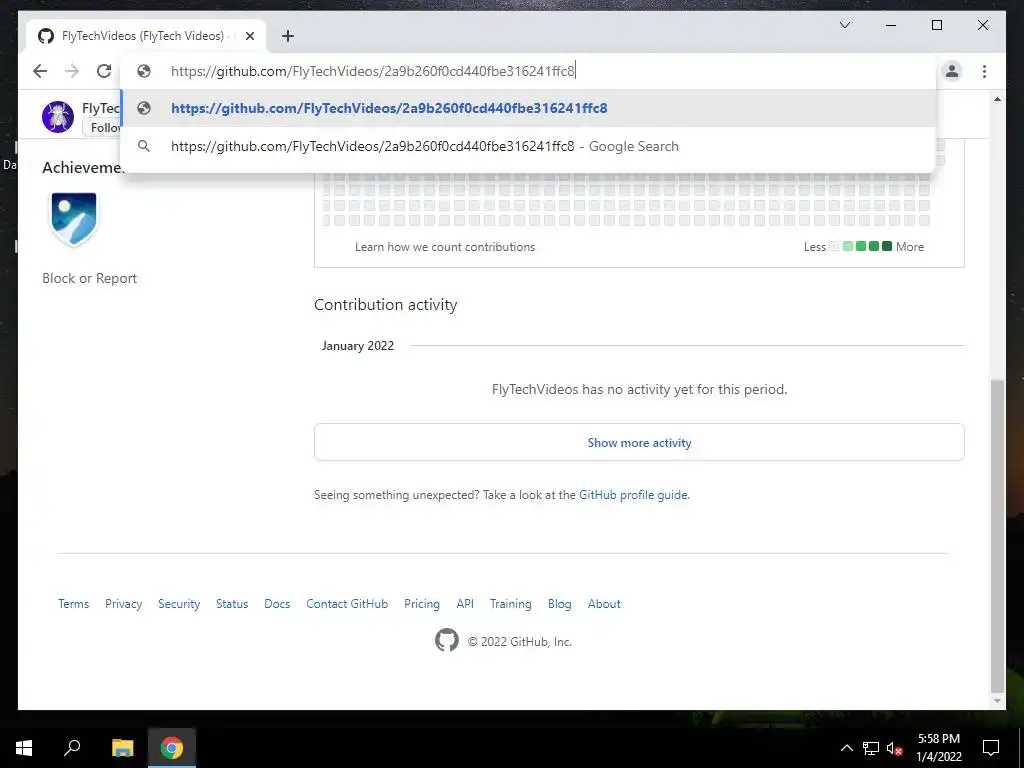Open About footer link

point(604,604)
